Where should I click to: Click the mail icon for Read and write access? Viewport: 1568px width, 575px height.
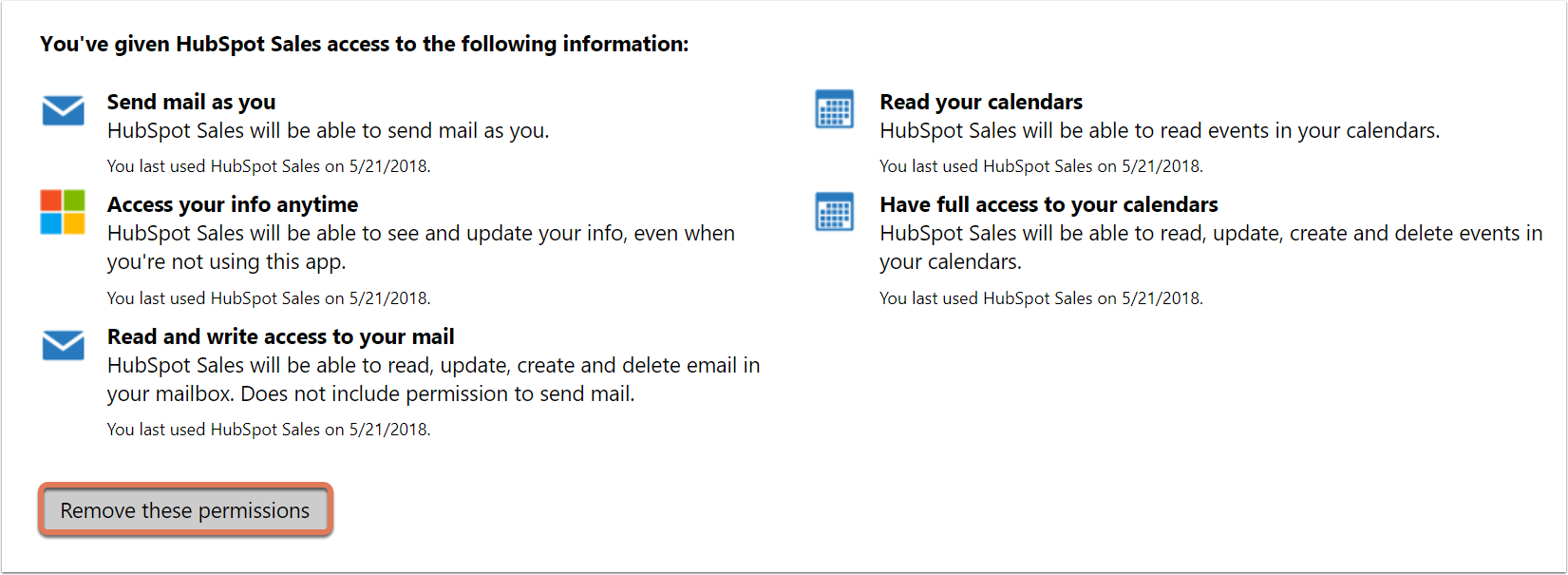tap(62, 346)
